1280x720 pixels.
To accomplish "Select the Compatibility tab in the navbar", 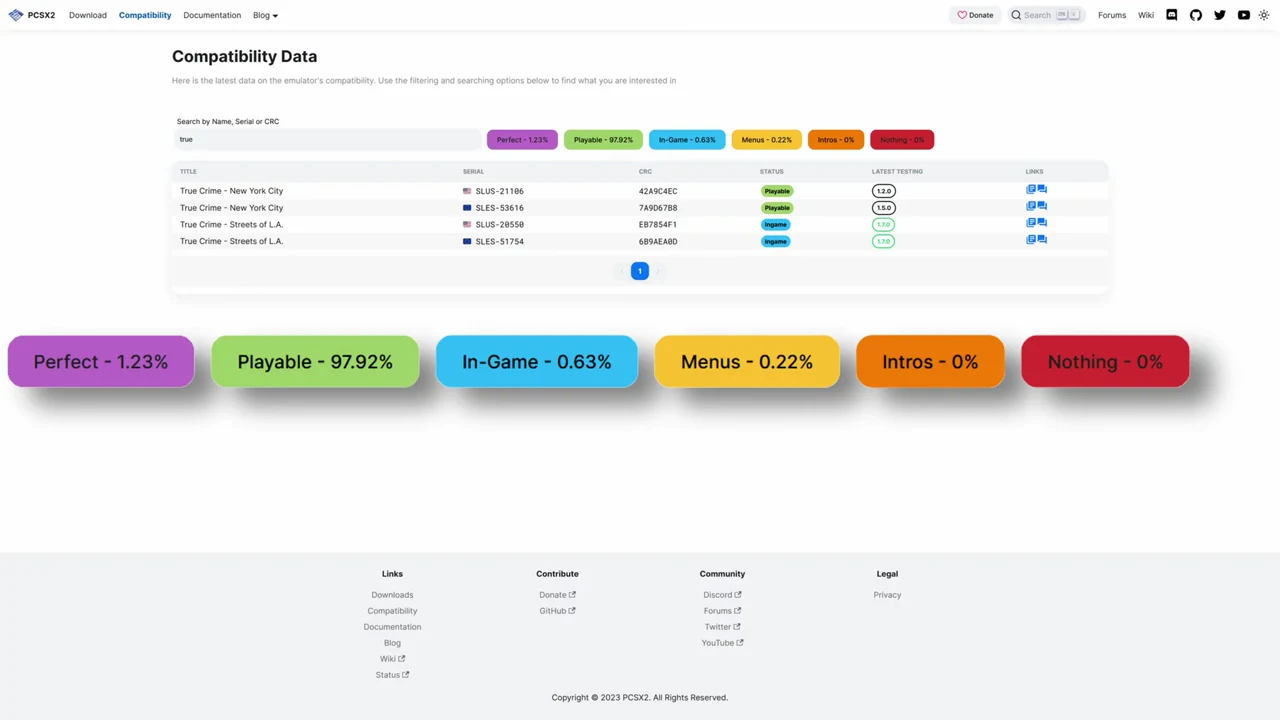I will [x=145, y=15].
